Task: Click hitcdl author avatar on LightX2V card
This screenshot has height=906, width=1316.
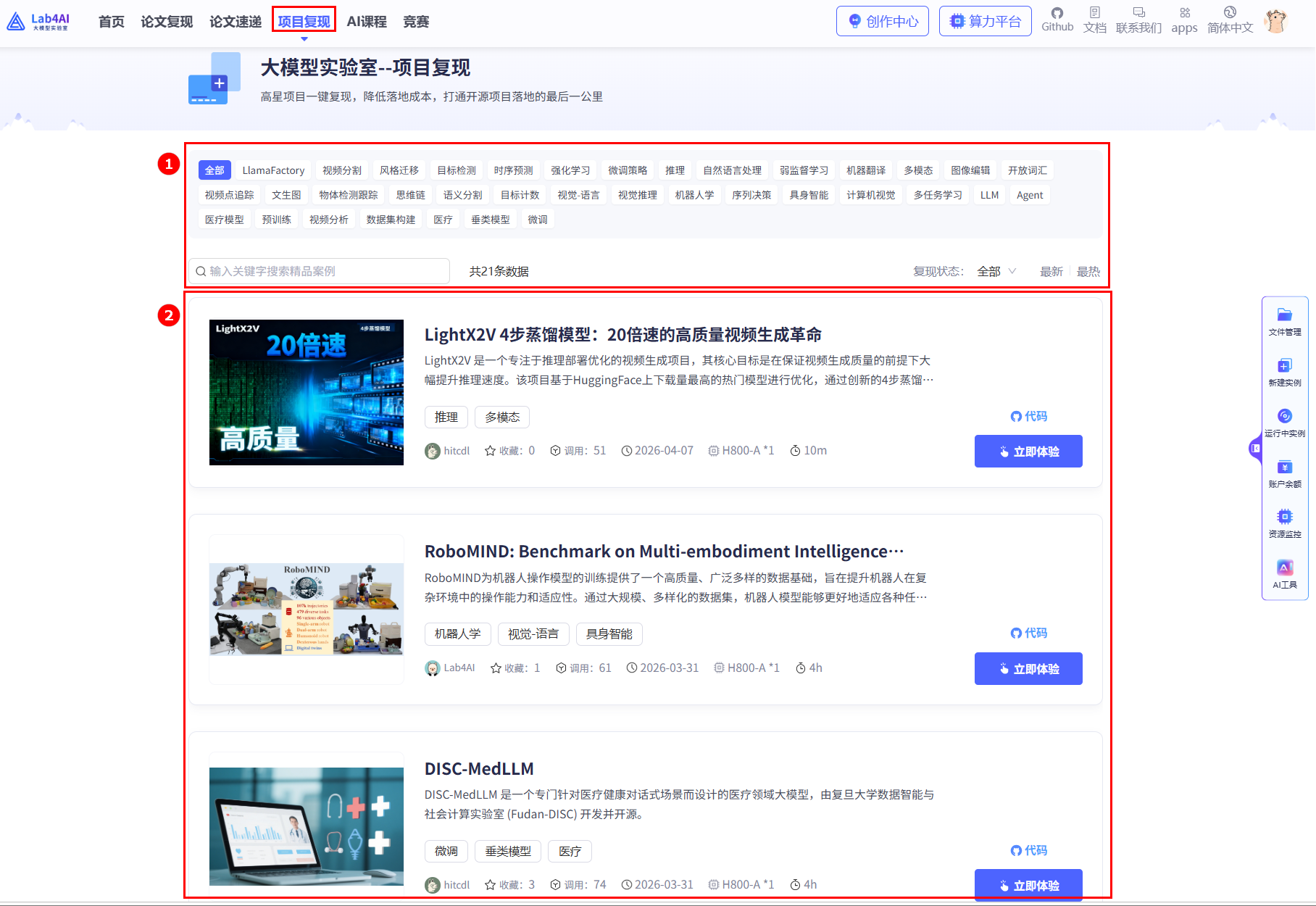Action: point(433,452)
